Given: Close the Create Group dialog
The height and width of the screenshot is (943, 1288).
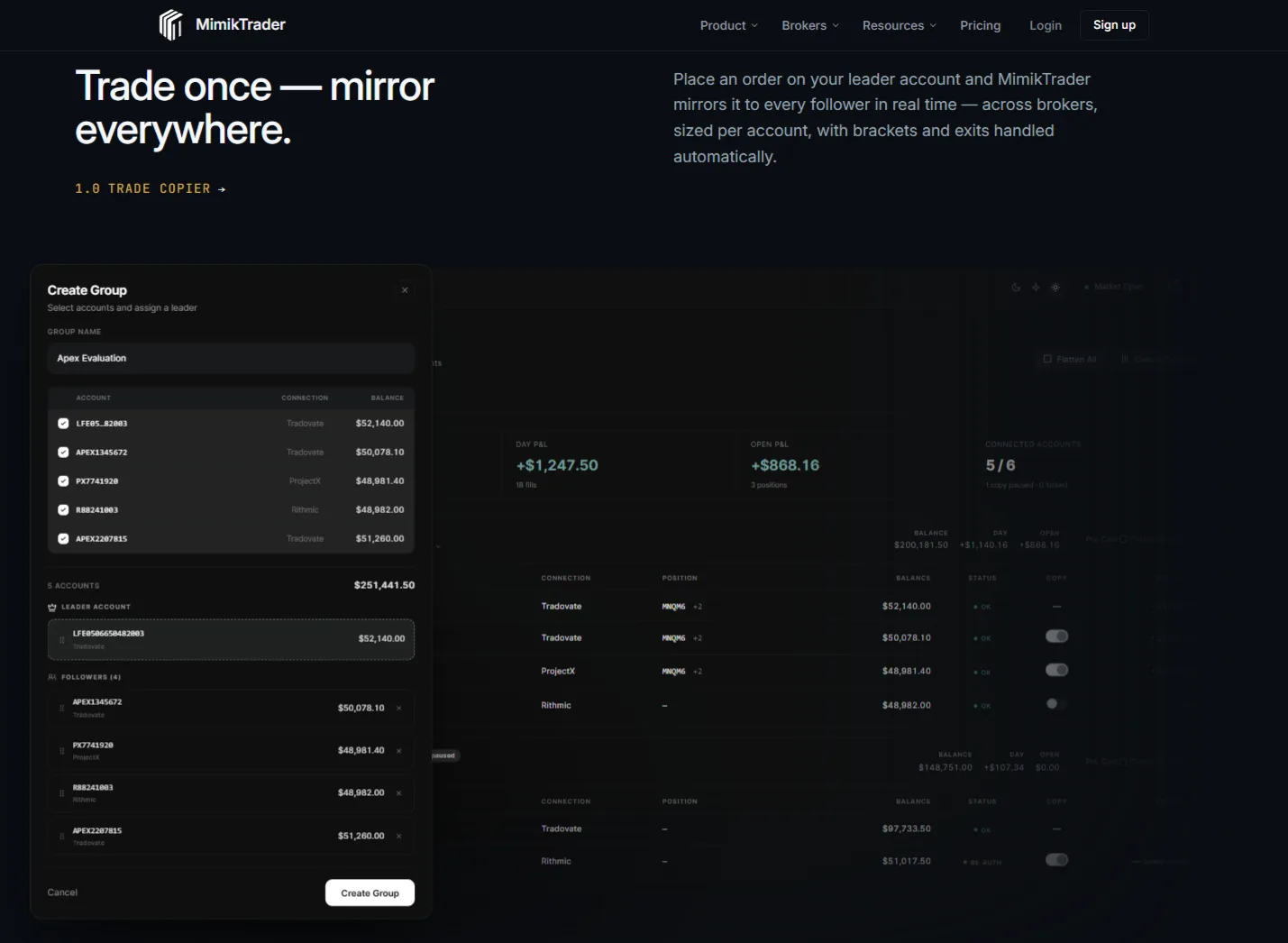Looking at the screenshot, I should click(x=405, y=290).
